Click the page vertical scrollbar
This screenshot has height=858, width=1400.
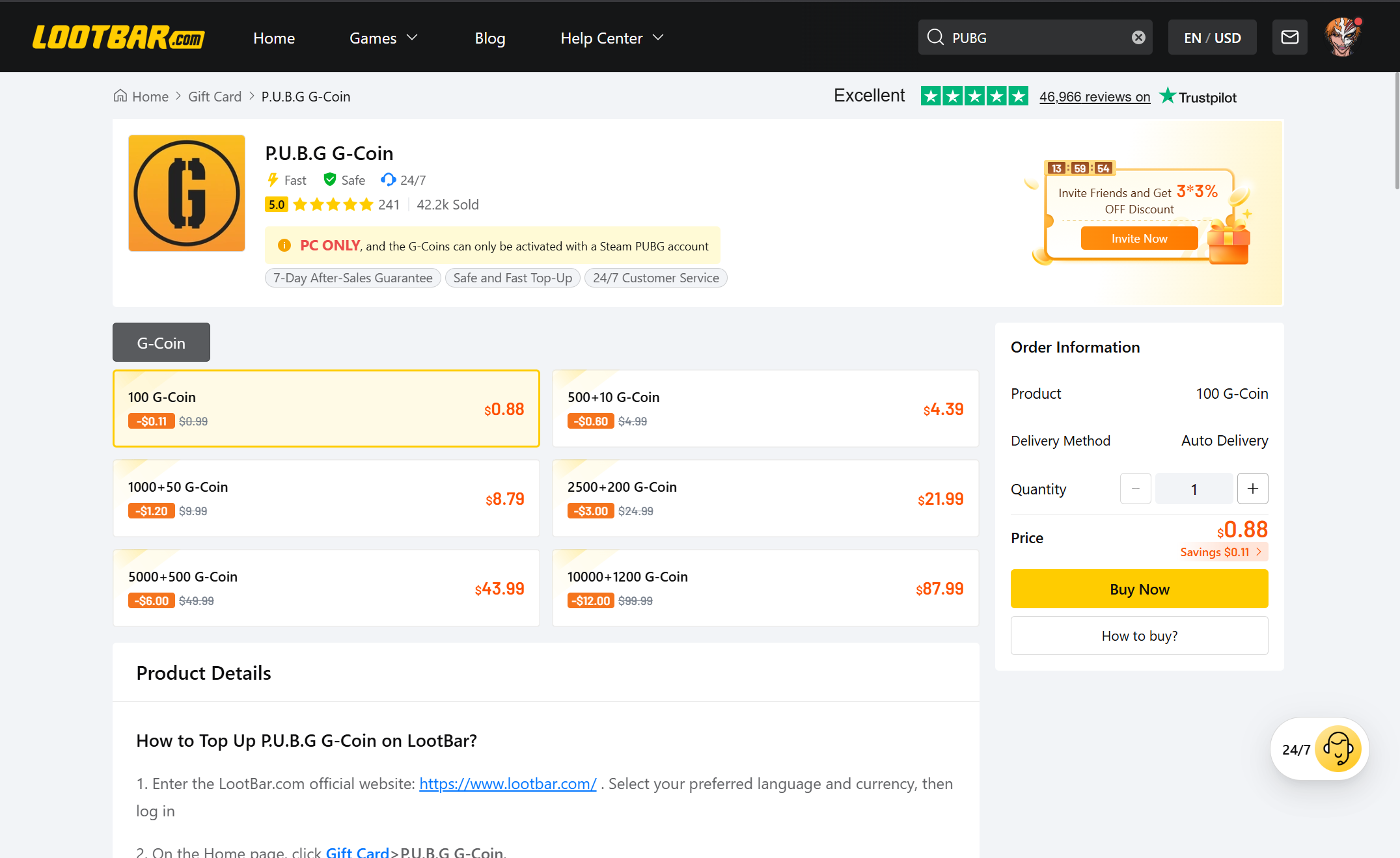(x=1397, y=130)
